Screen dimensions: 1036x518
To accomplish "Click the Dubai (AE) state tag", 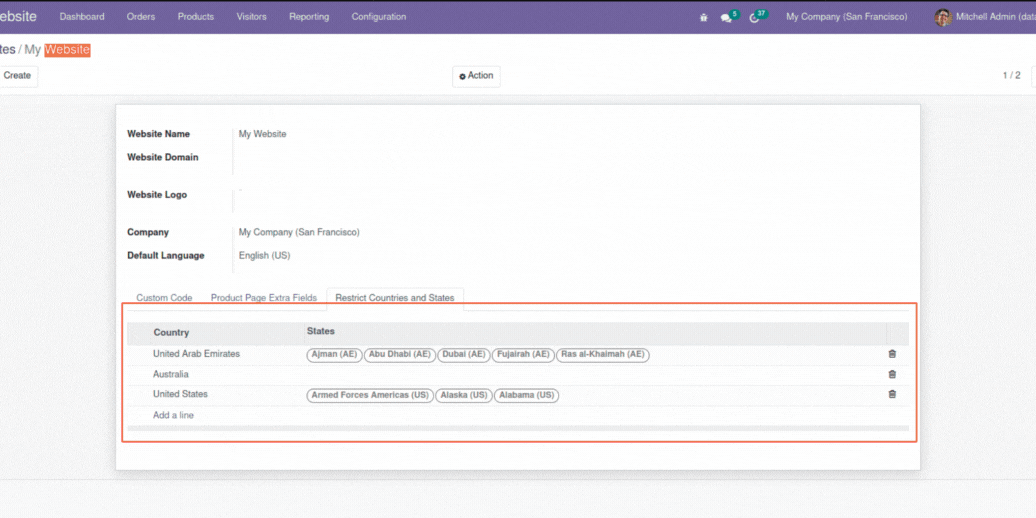I will point(464,355).
